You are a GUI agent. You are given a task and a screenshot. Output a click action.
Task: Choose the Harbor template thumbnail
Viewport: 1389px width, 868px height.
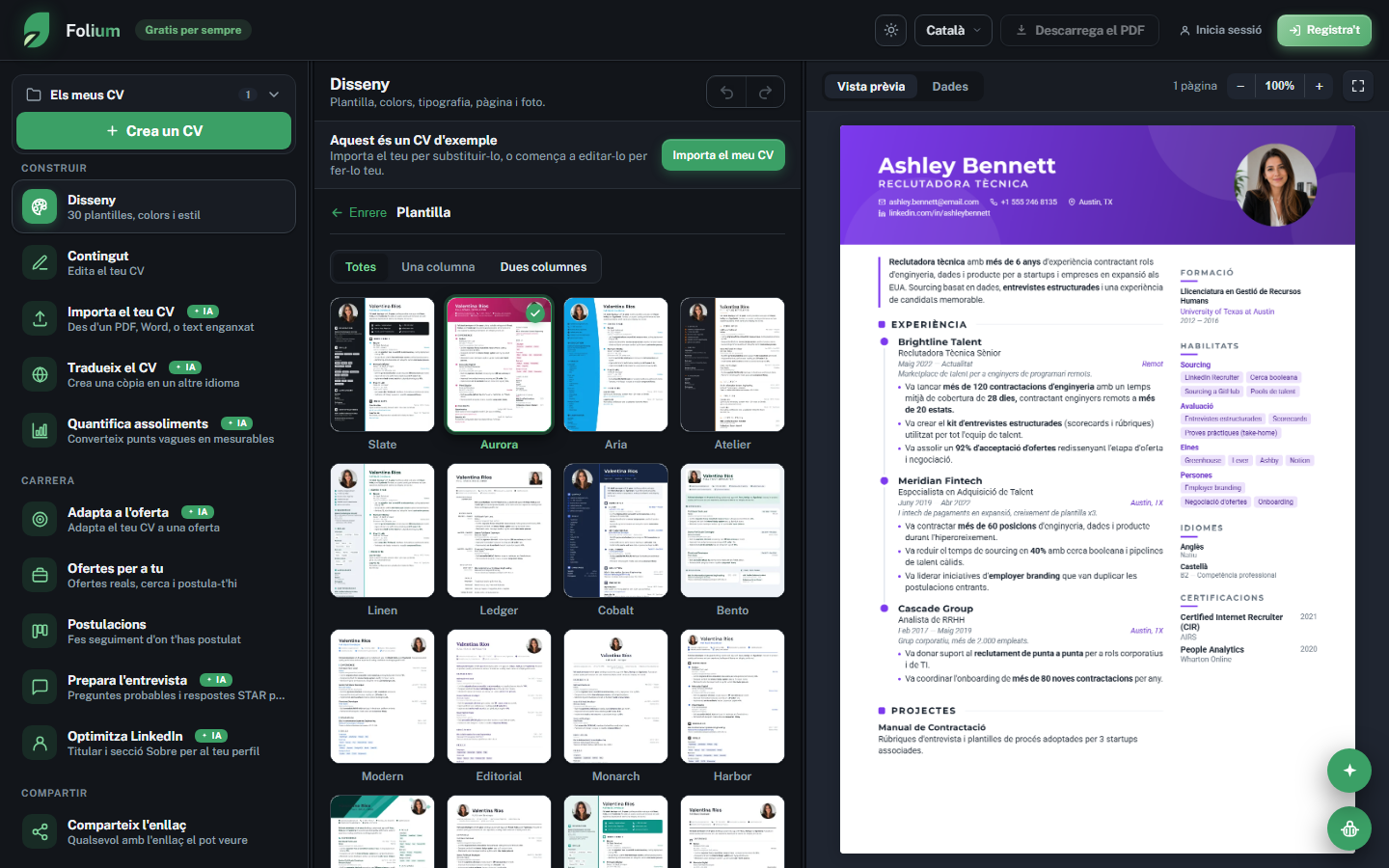(732, 696)
